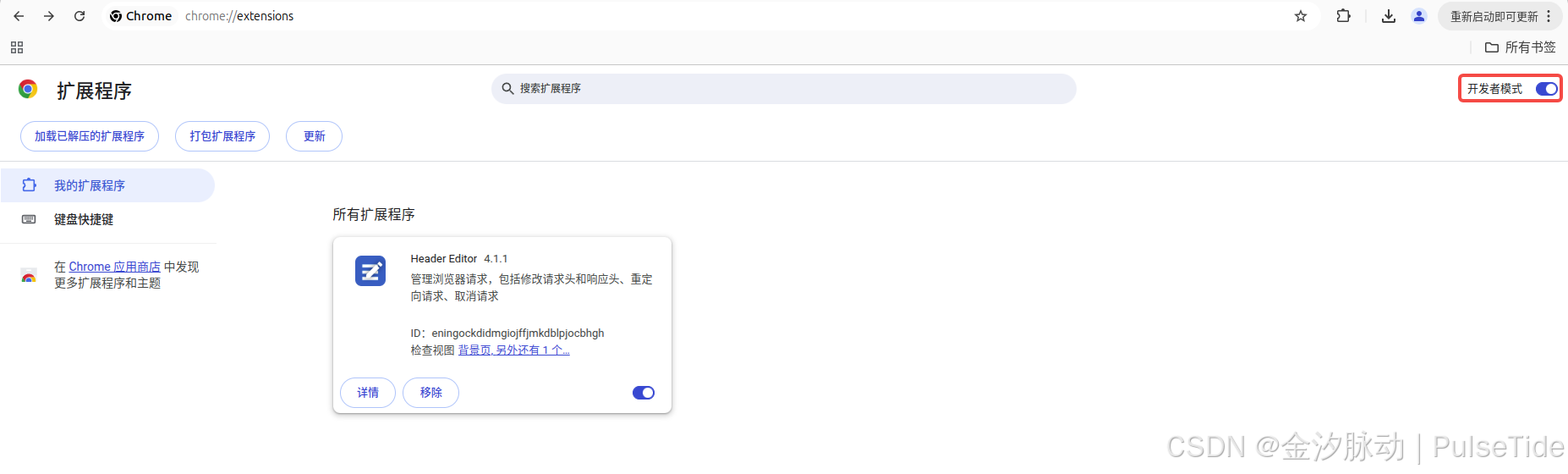Click the Header Editor extension icon

click(370, 271)
